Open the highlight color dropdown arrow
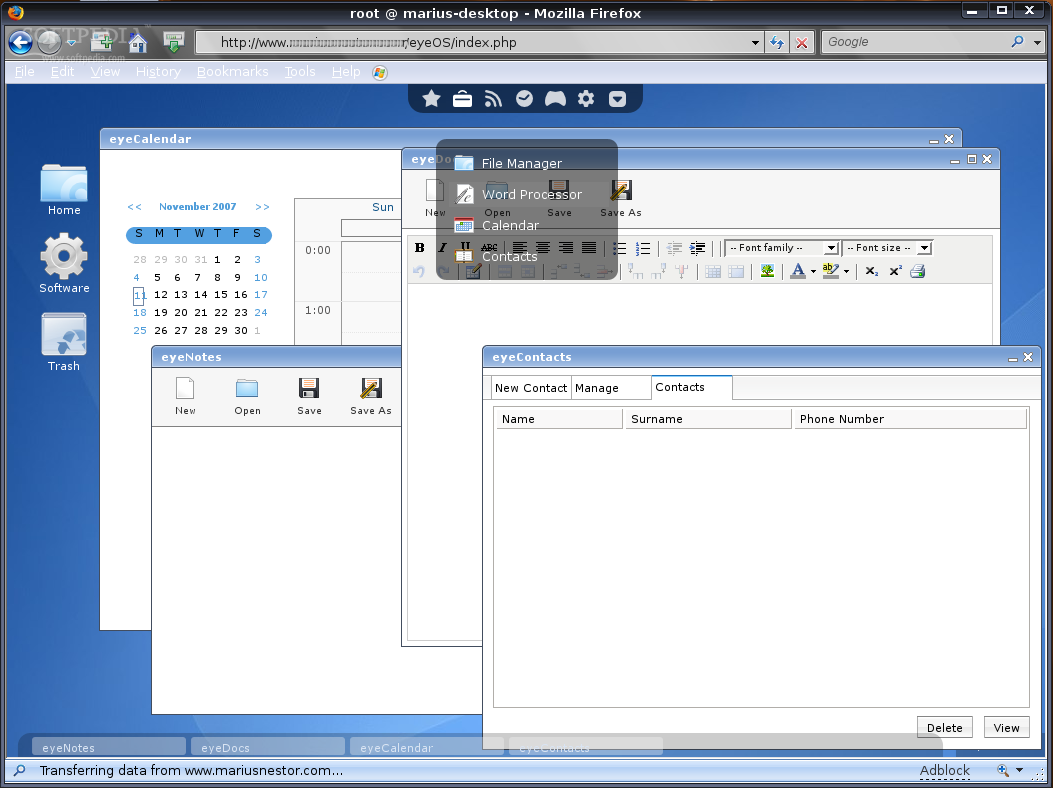1053x788 pixels. 846,271
